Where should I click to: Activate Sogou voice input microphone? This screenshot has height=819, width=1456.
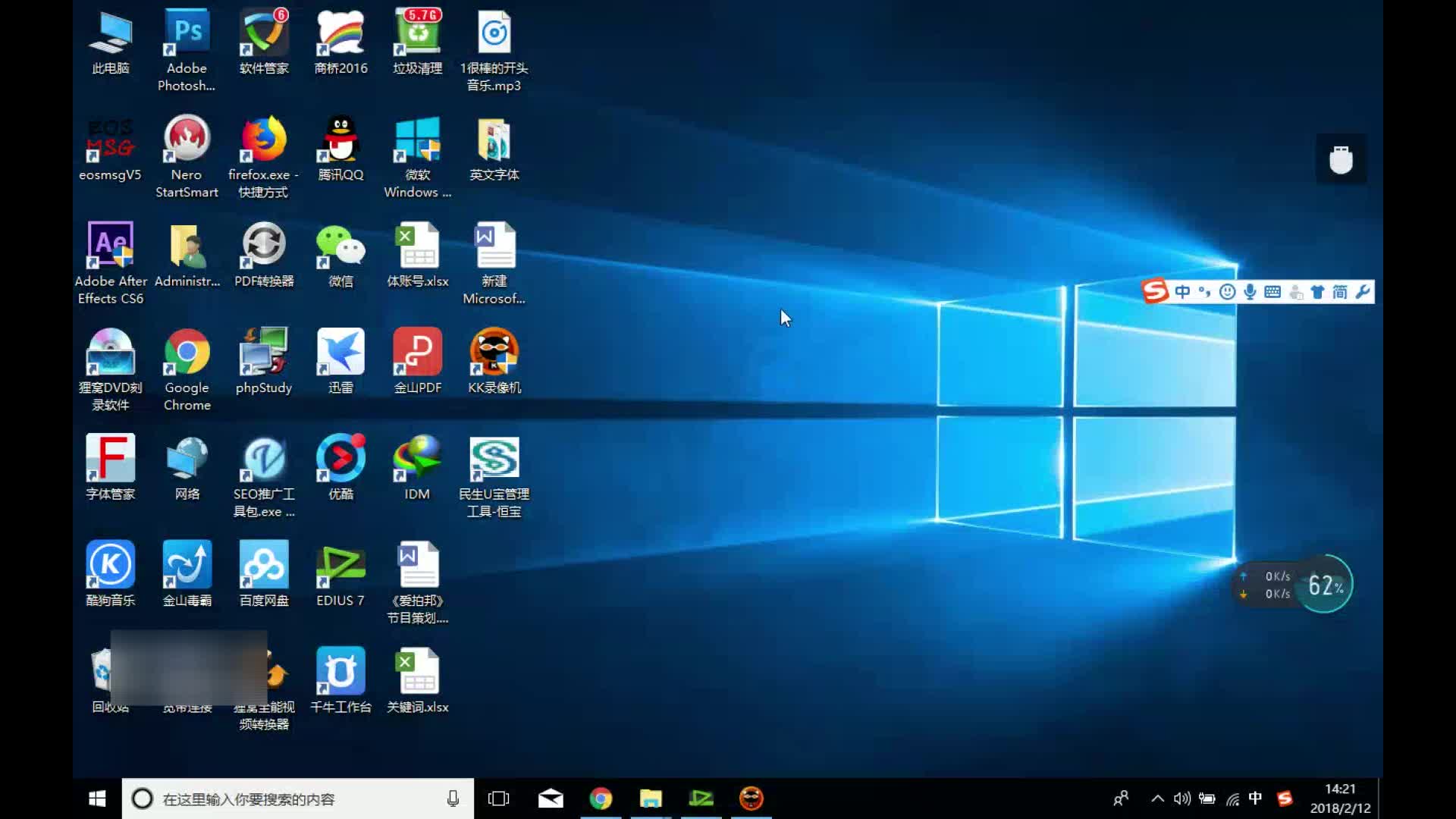click(1250, 292)
